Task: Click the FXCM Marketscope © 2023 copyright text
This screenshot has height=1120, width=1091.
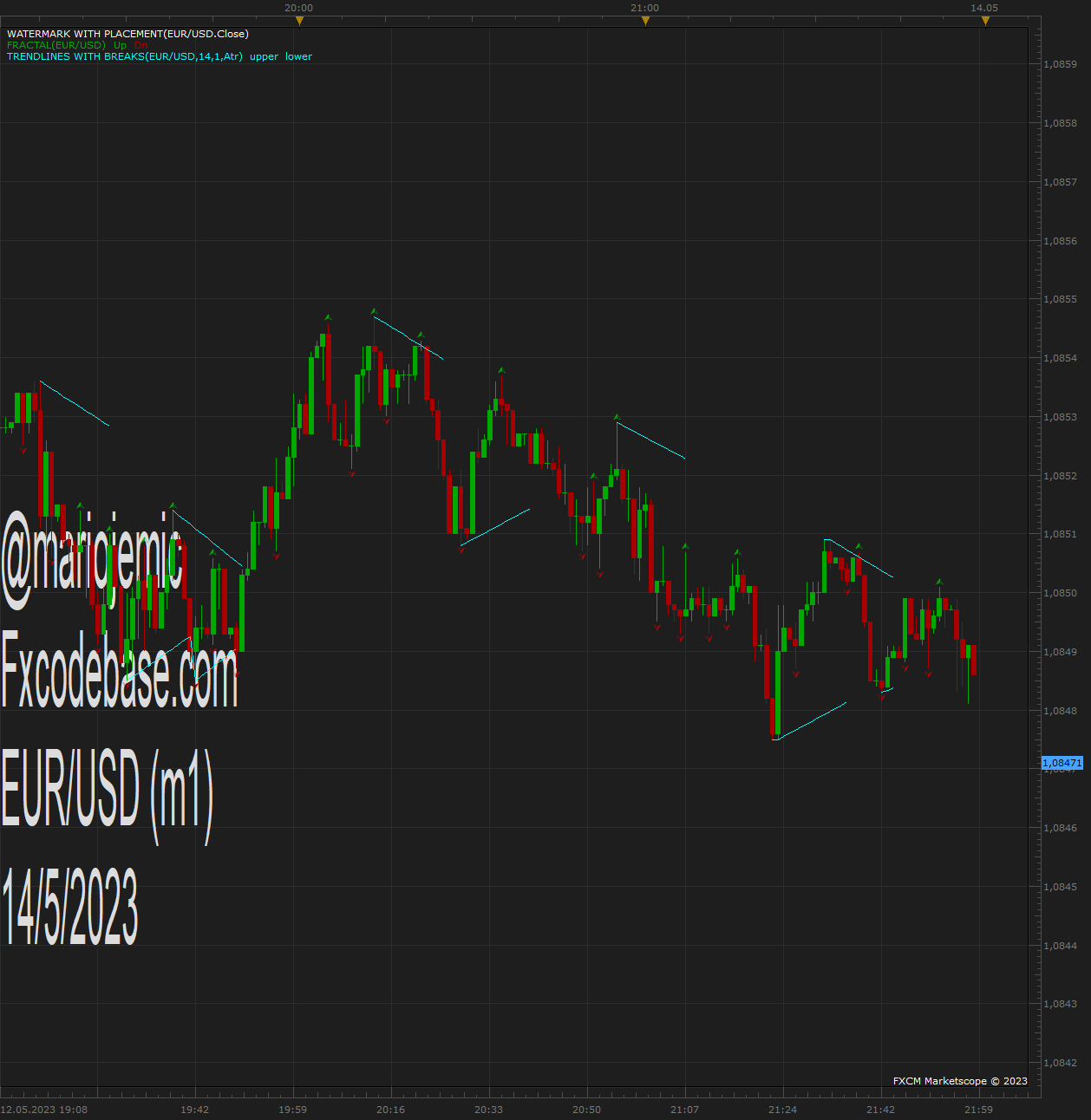Action: click(960, 1081)
